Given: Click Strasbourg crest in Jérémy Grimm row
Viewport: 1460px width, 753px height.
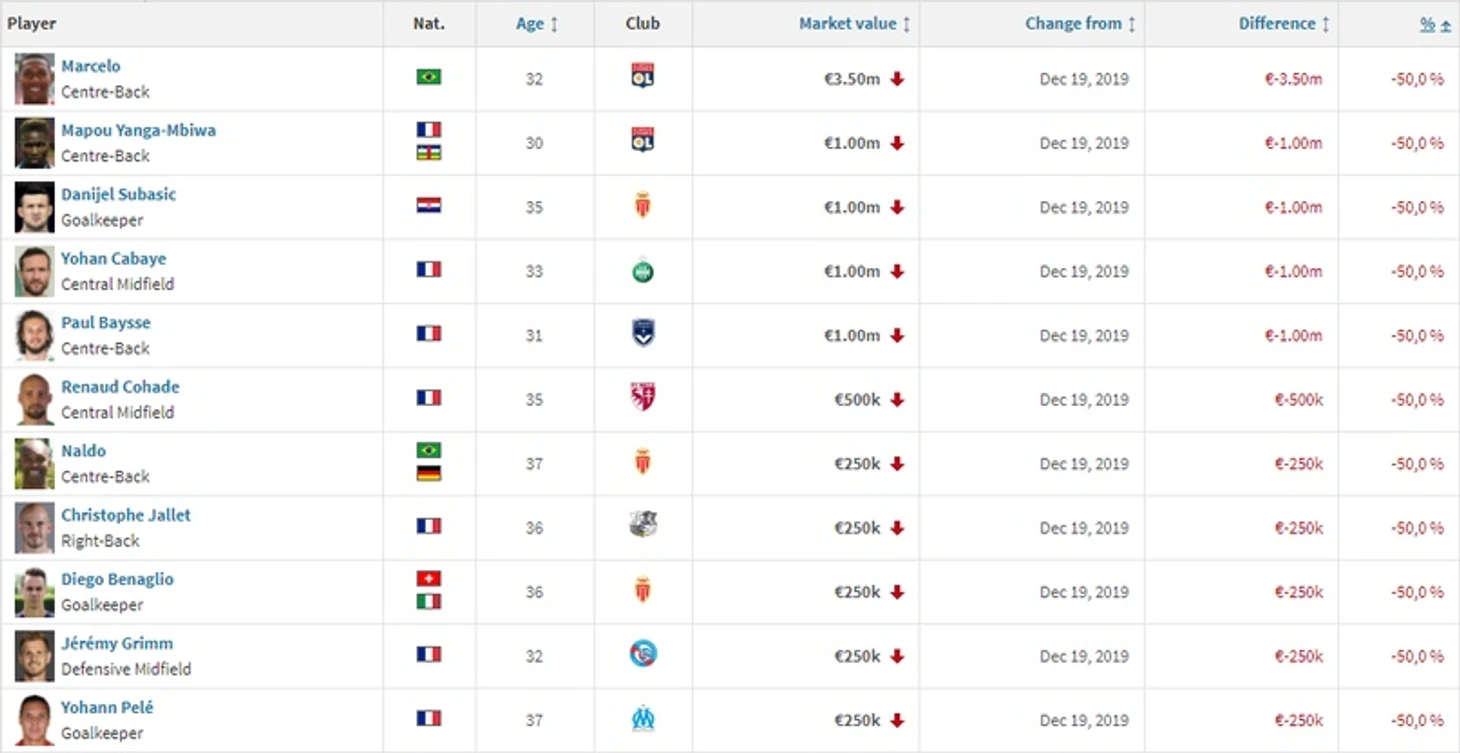Looking at the screenshot, I should click(x=643, y=655).
